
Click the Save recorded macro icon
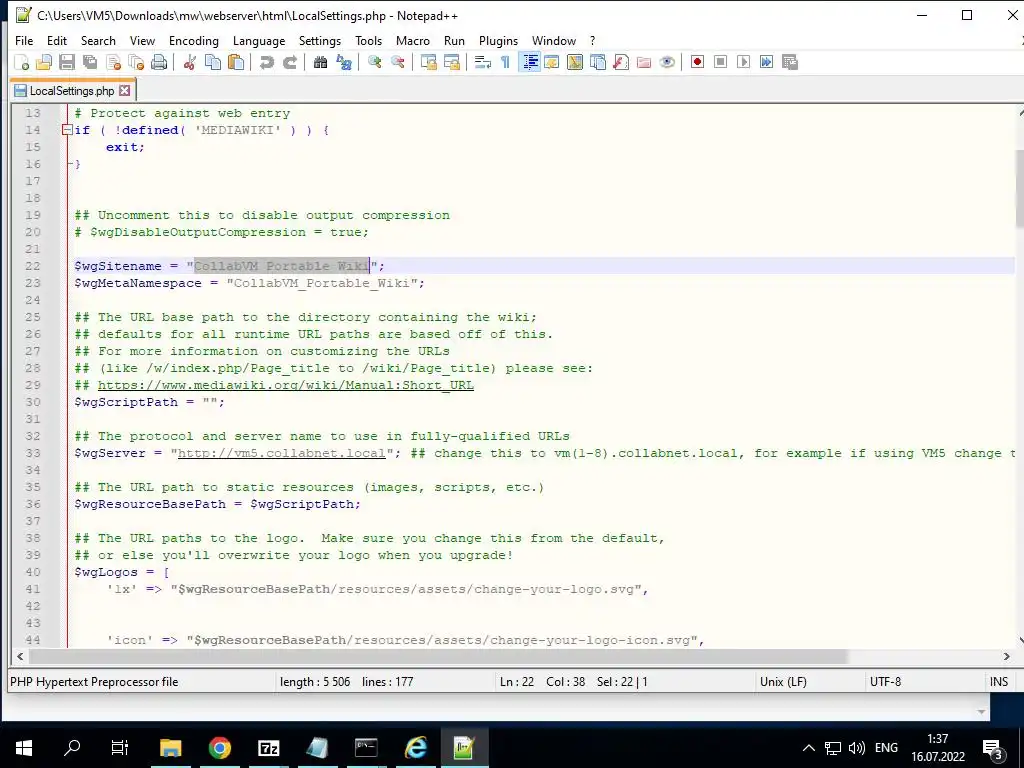coord(790,62)
